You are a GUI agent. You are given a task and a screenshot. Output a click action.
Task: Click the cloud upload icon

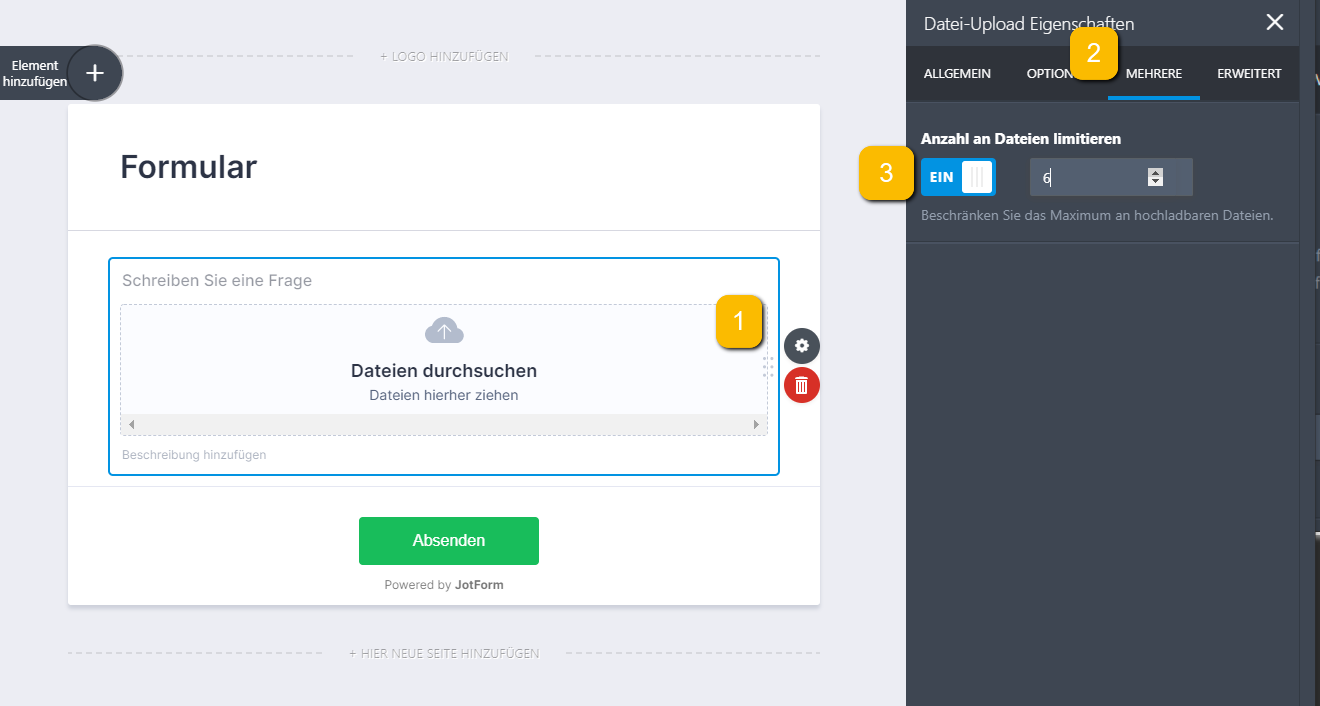pyautogui.click(x=444, y=331)
